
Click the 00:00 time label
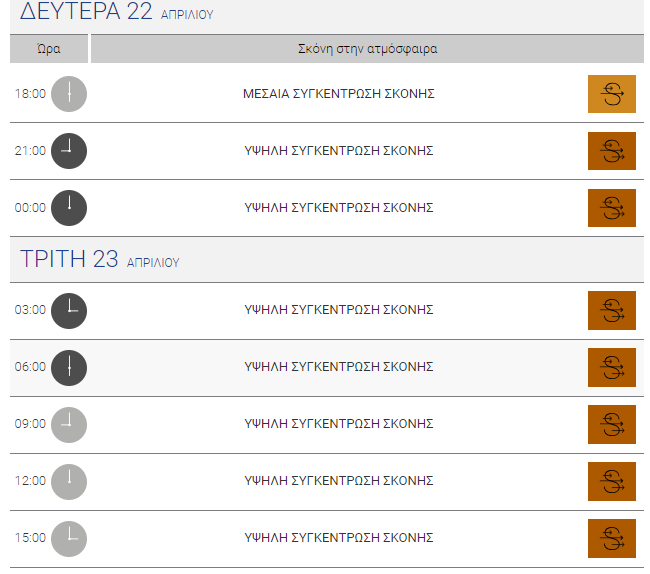pyautogui.click(x=30, y=208)
